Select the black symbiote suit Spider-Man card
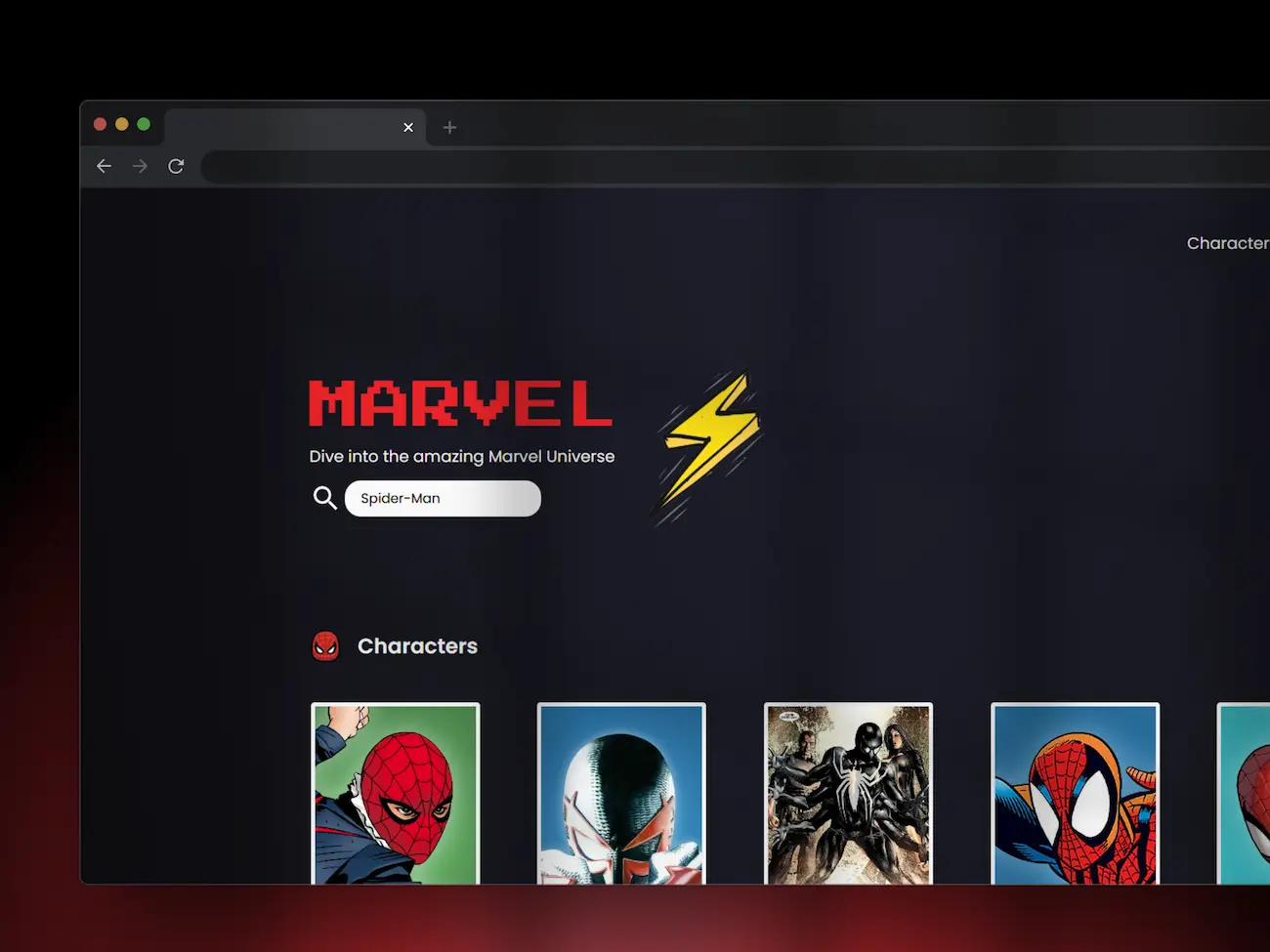The image size is (1270, 952). (x=848, y=793)
